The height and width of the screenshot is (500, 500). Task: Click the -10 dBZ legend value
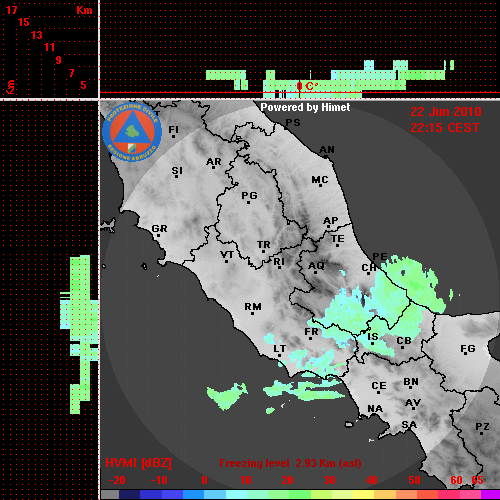[x=159, y=480]
